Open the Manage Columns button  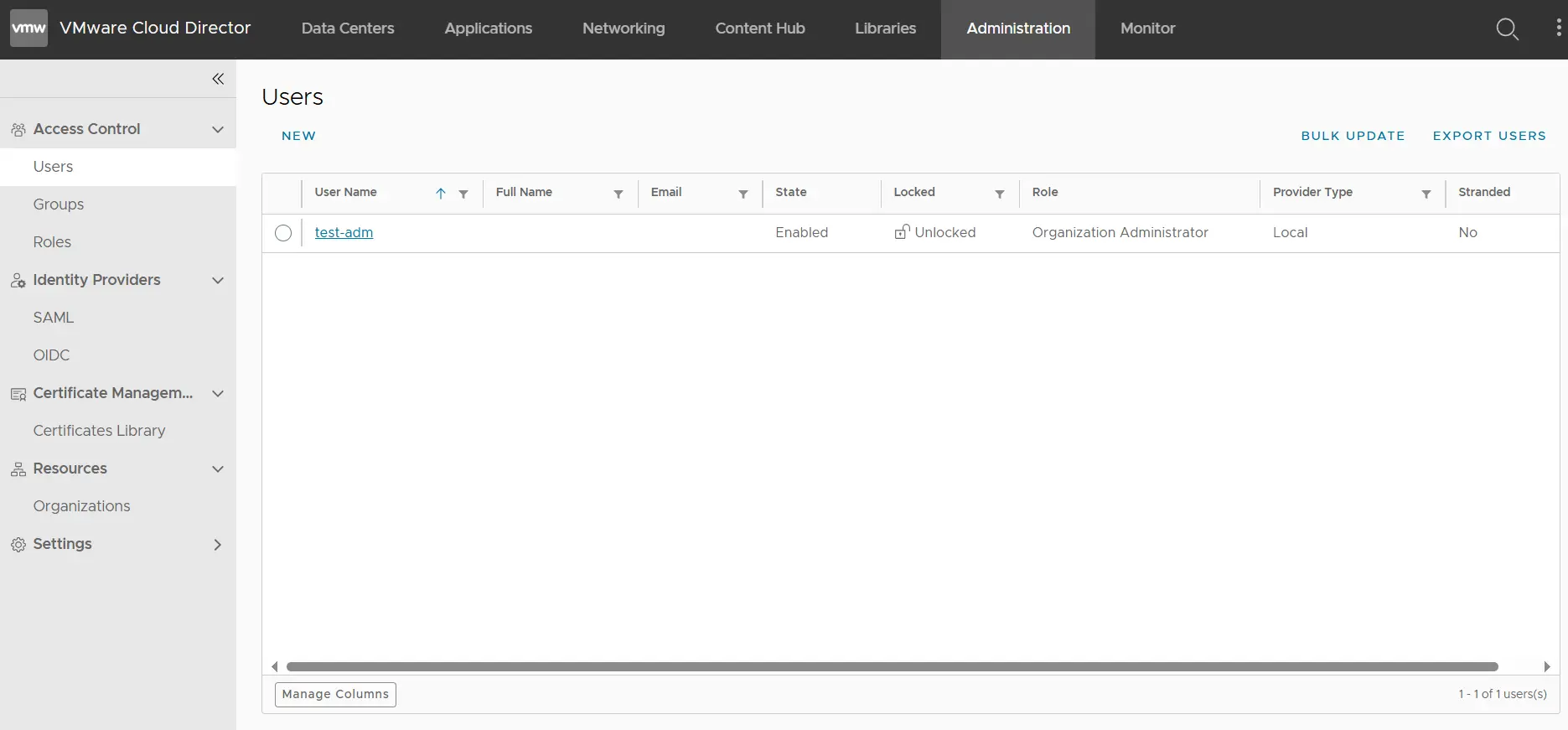pos(335,694)
